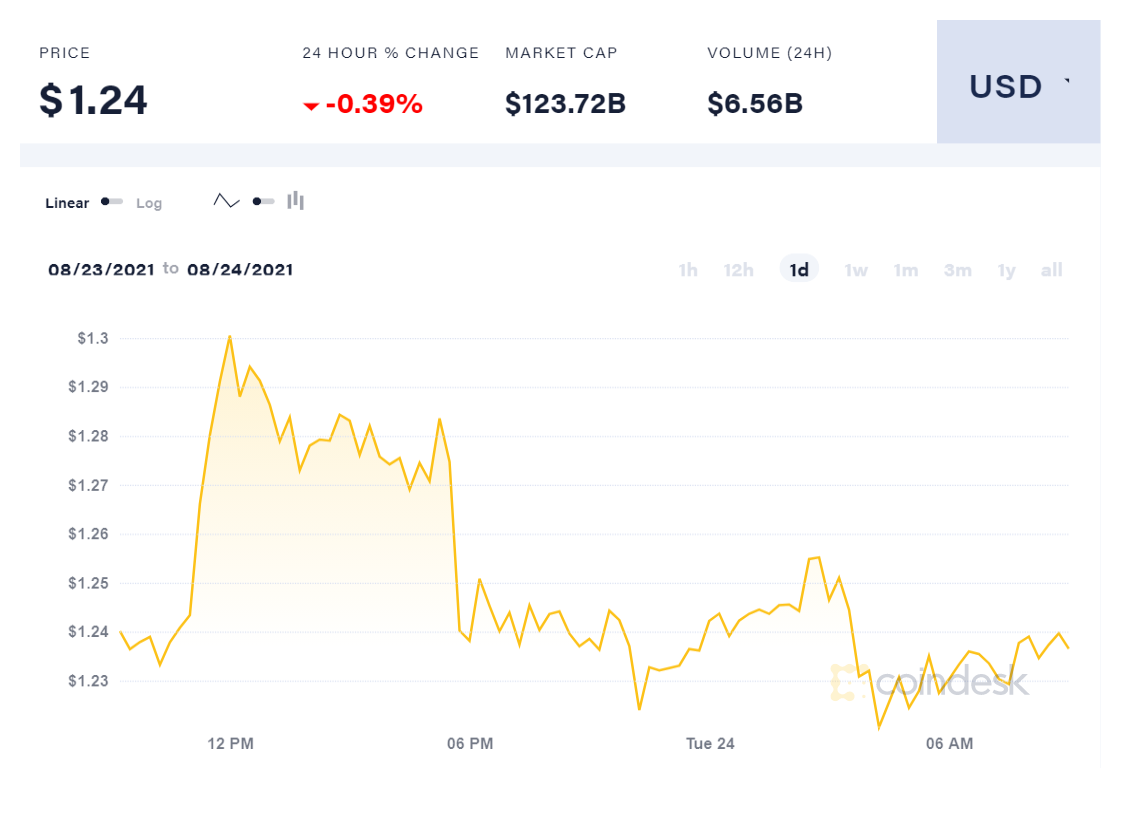Switch to the 12h time range

738,270
